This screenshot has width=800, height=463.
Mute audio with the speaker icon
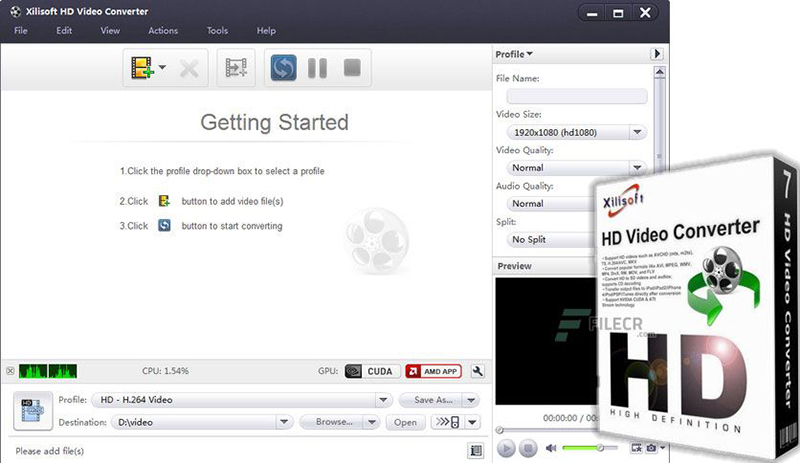tap(551, 448)
